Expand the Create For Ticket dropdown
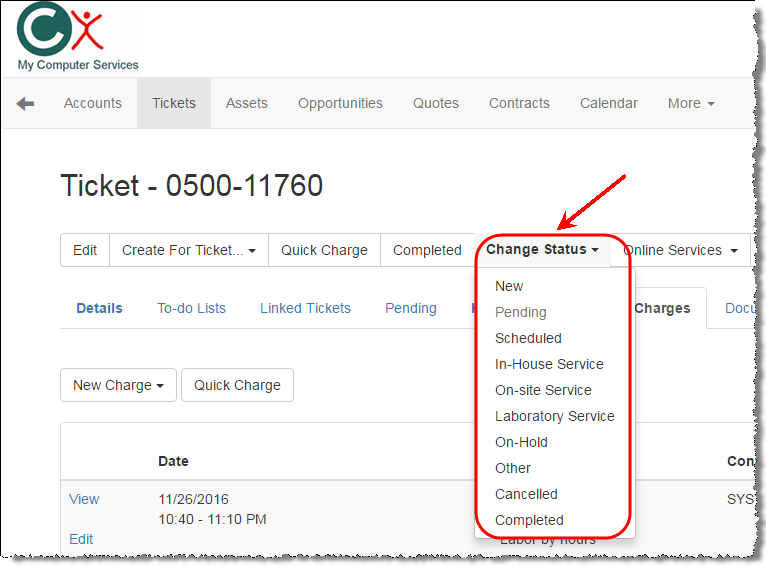The height and width of the screenshot is (566, 766). [189, 250]
